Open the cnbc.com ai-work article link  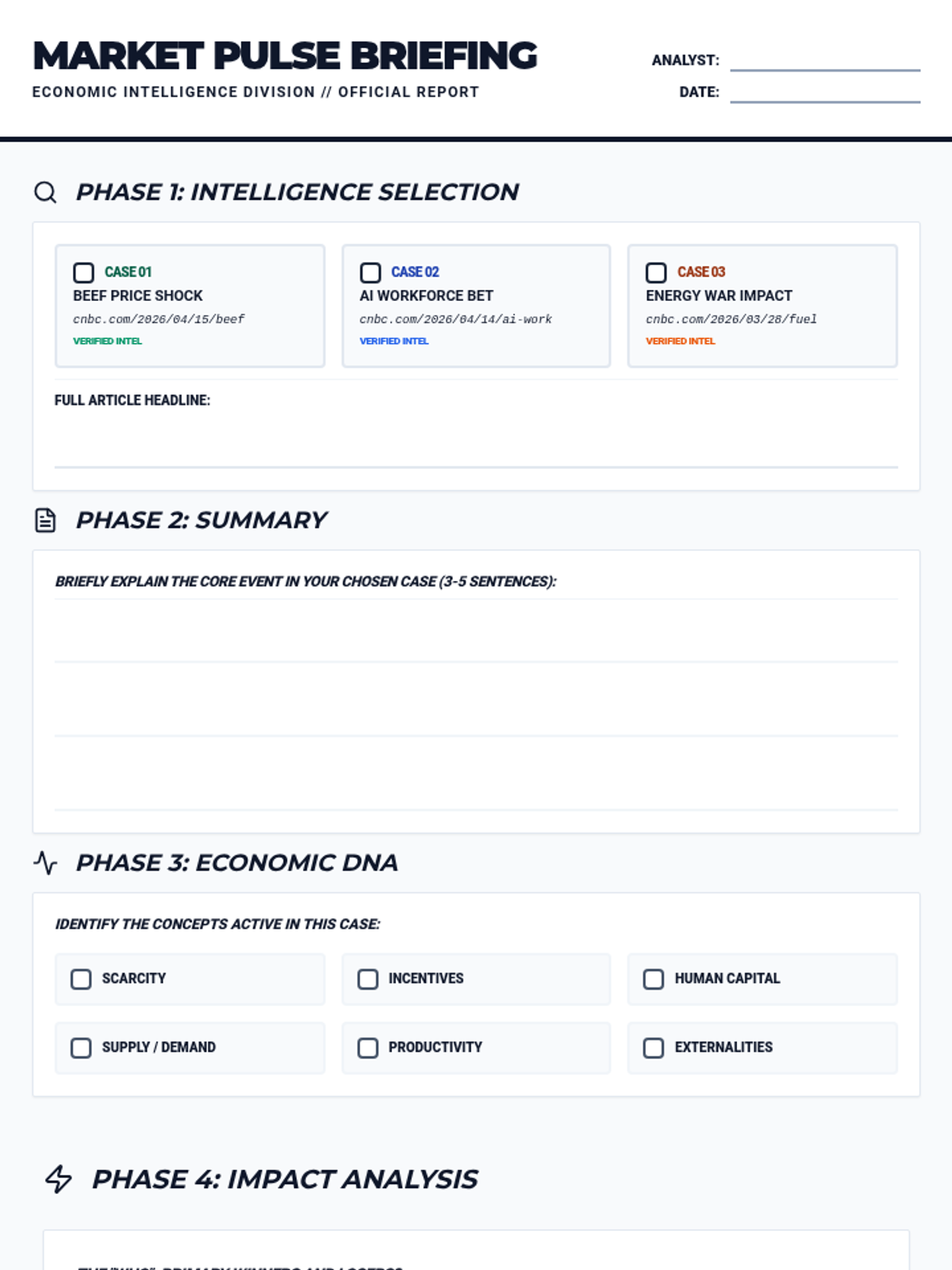(x=455, y=319)
